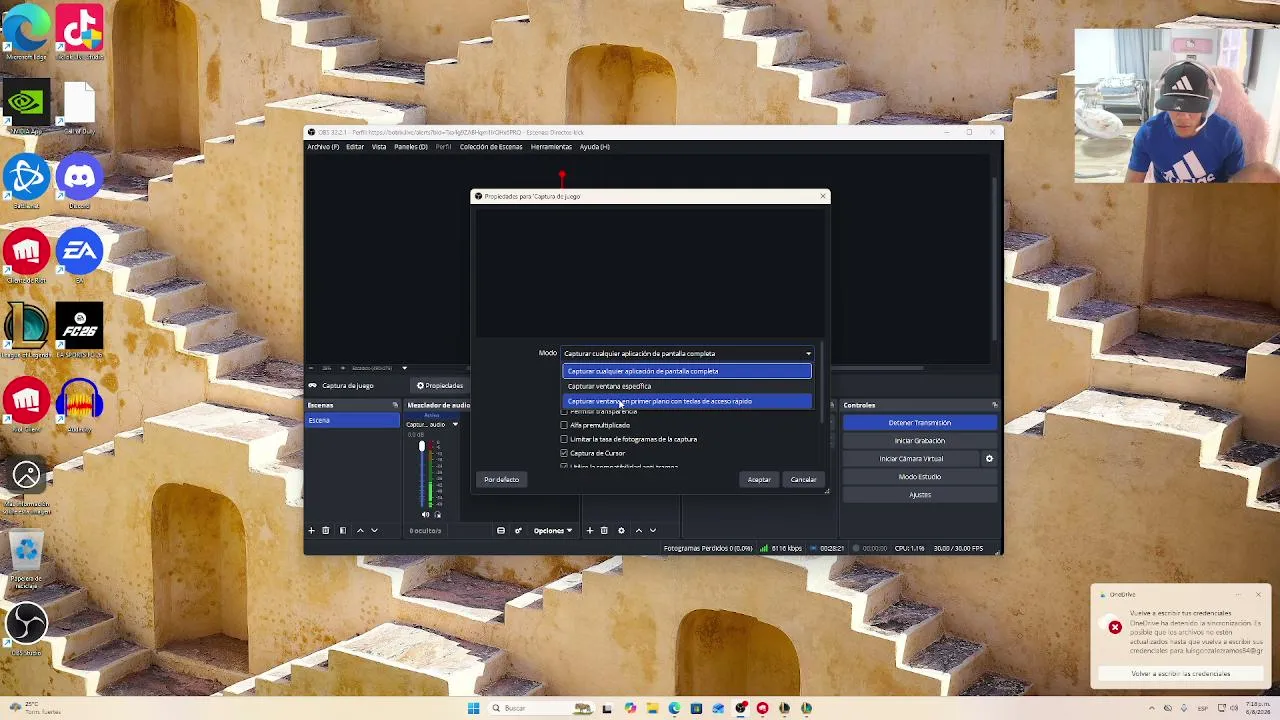Click the Por defecto button
Viewport: 1280px width, 720px height.
pyautogui.click(x=501, y=480)
